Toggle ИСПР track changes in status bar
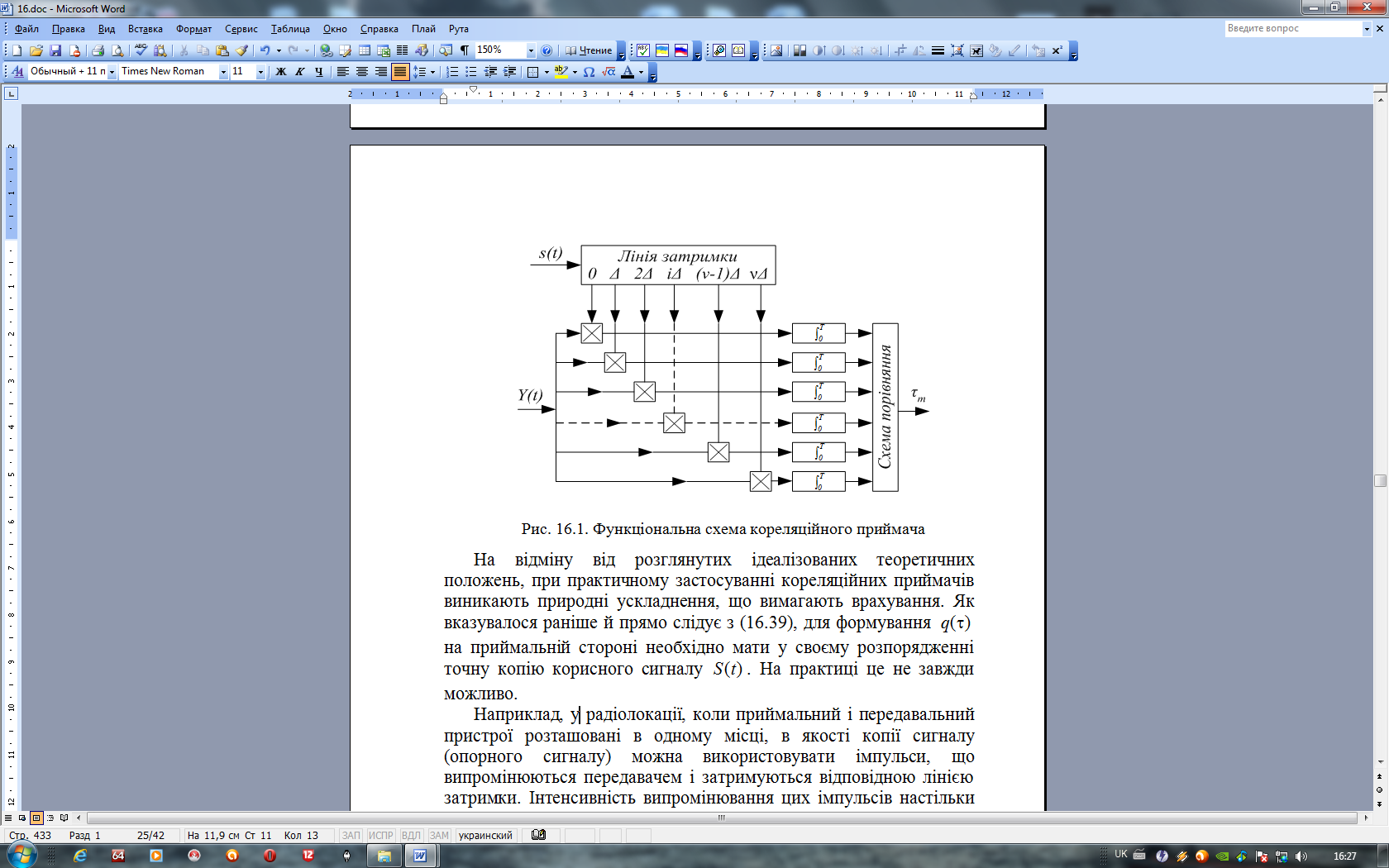The width and height of the screenshot is (1389, 868). coord(381,836)
